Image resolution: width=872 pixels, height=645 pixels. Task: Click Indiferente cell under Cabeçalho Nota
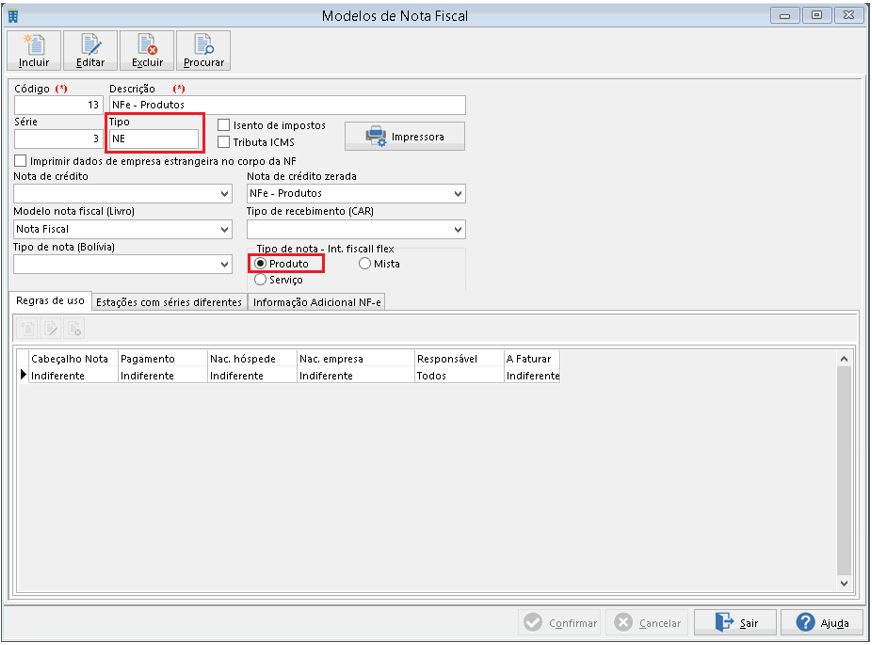coord(73,375)
